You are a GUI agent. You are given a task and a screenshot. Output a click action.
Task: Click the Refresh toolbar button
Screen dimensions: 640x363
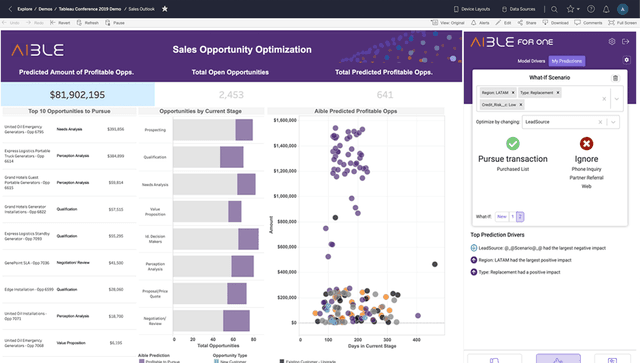(88, 23)
